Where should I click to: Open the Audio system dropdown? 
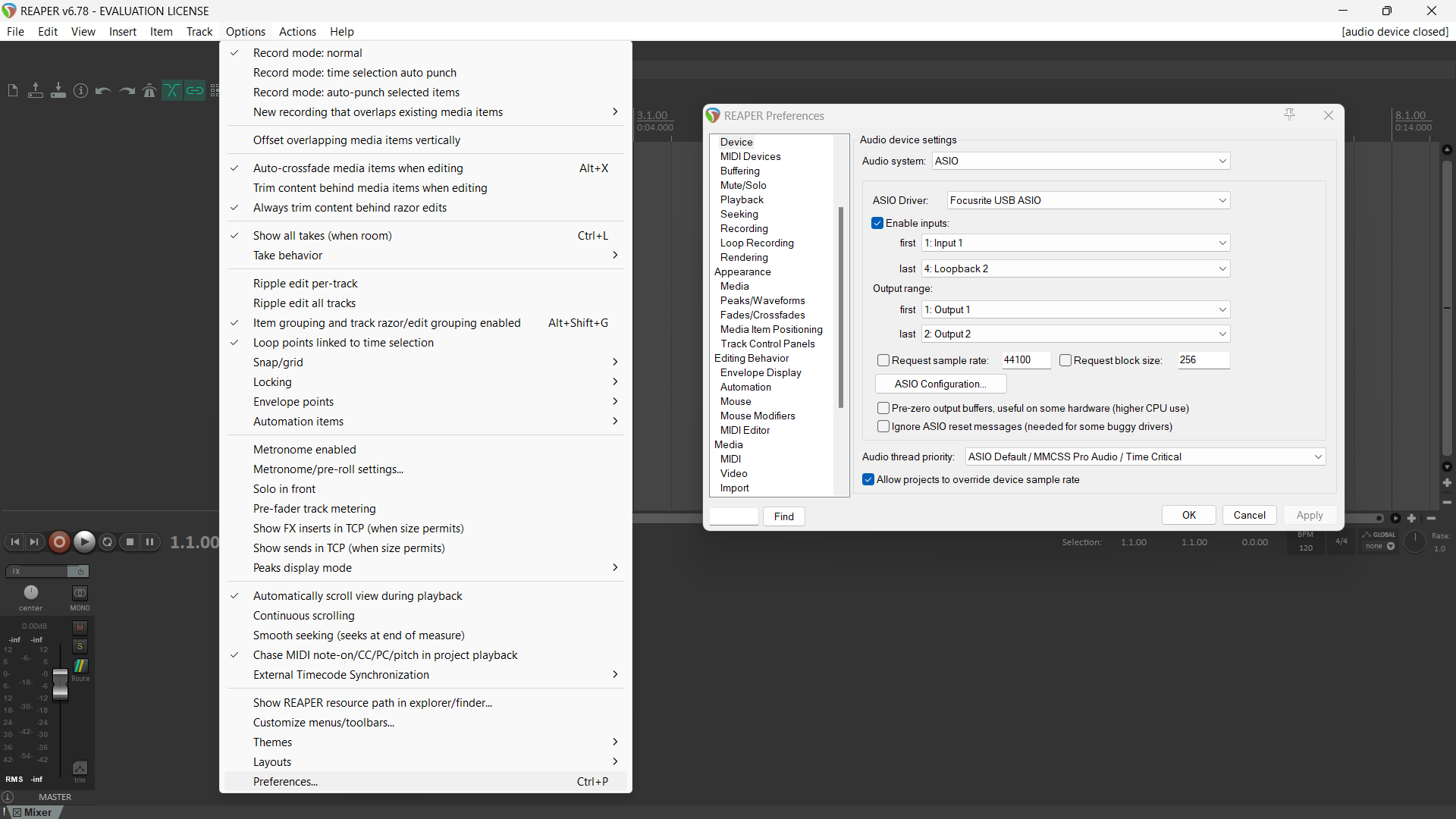click(x=1081, y=161)
